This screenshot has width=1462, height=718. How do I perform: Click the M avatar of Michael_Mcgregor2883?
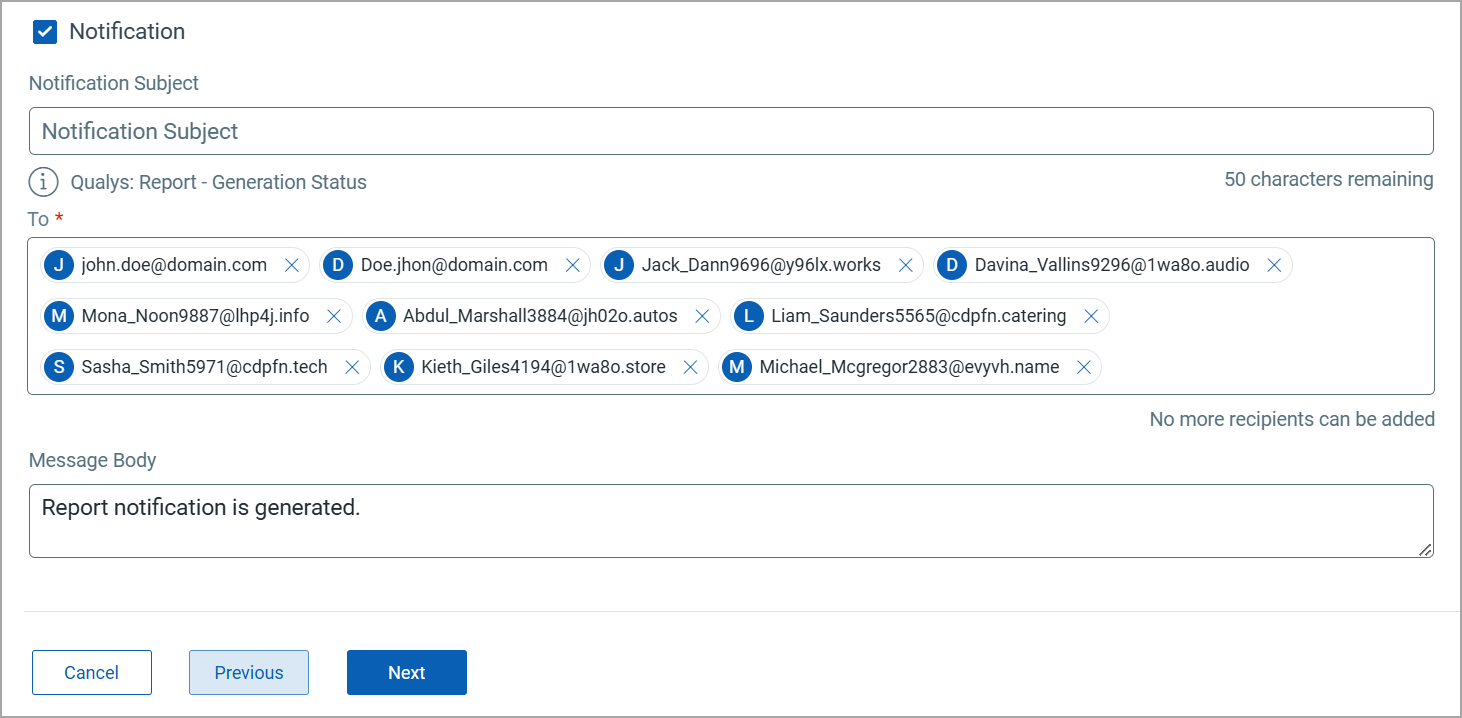[737, 367]
